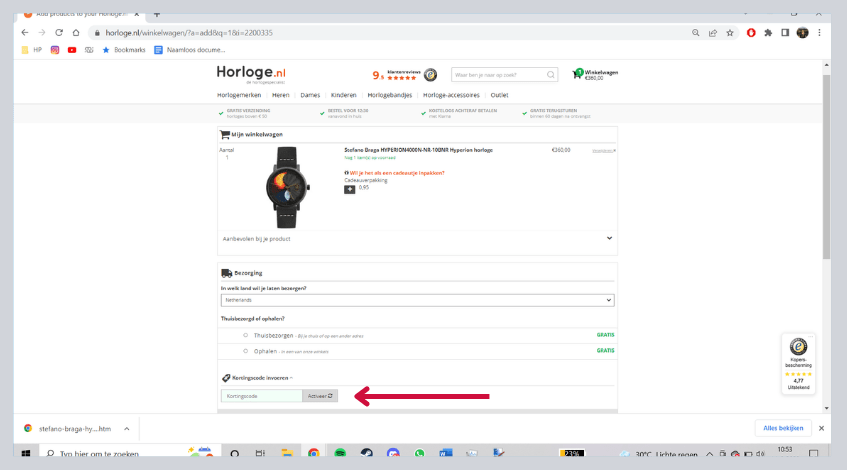This screenshot has height=470, width=847.
Task: Click the Stefano Braga Hyperion watch image
Action: tap(287, 187)
